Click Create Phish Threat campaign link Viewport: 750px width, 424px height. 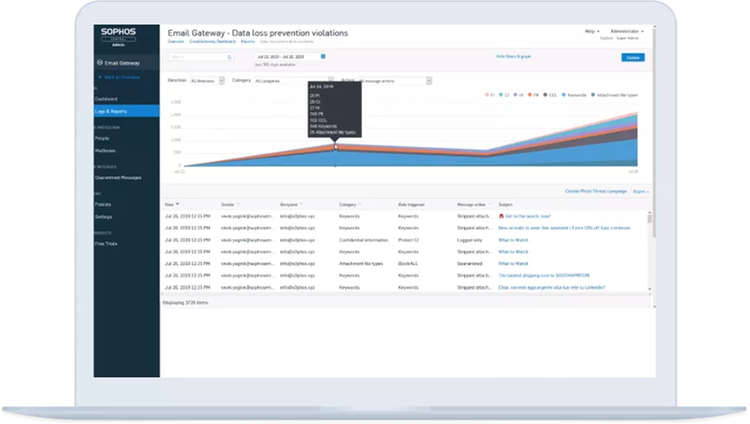coord(596,191)
